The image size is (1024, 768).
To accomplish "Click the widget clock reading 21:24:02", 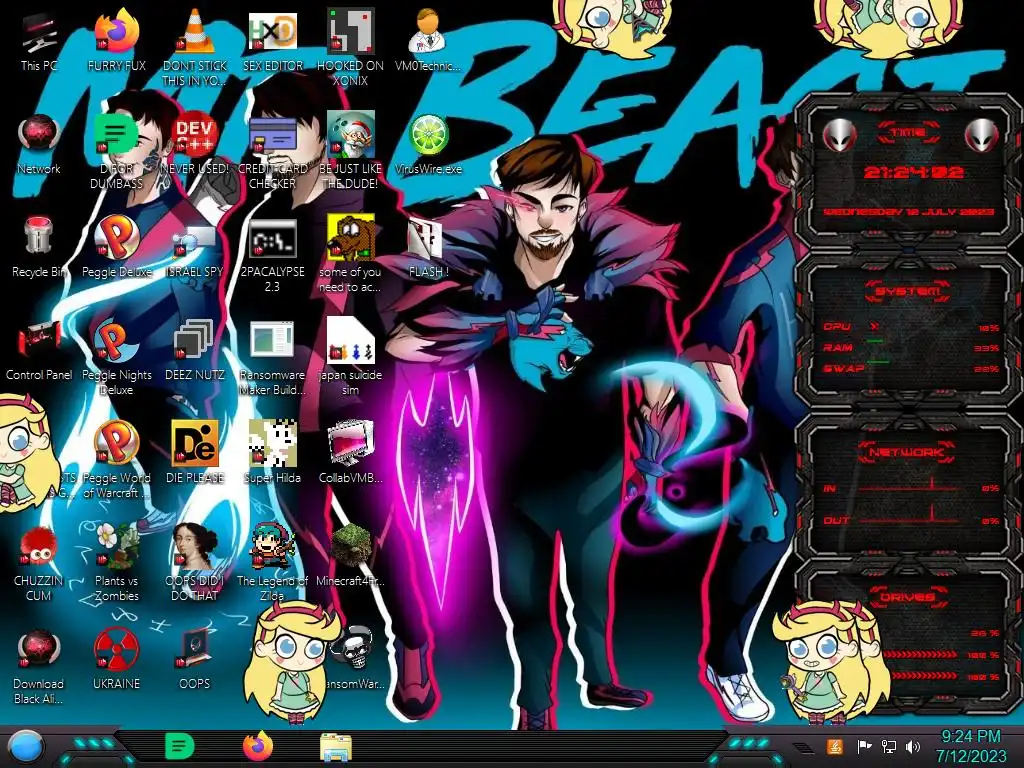I will (913, 172).
